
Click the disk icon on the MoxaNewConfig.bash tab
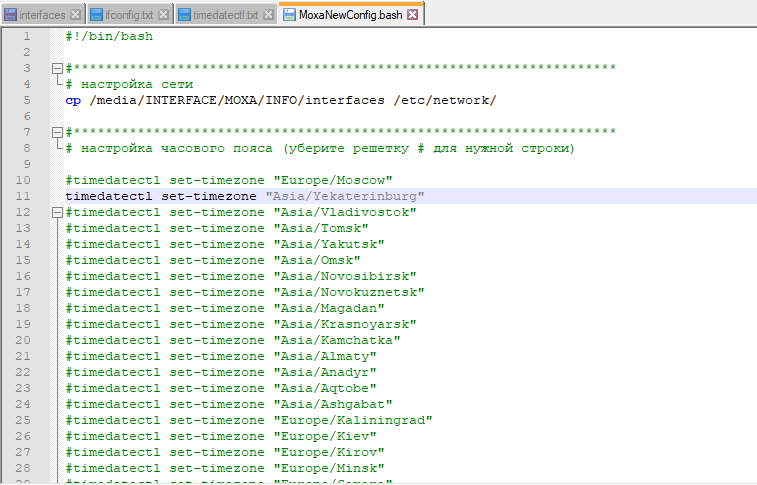coord(289,15)
